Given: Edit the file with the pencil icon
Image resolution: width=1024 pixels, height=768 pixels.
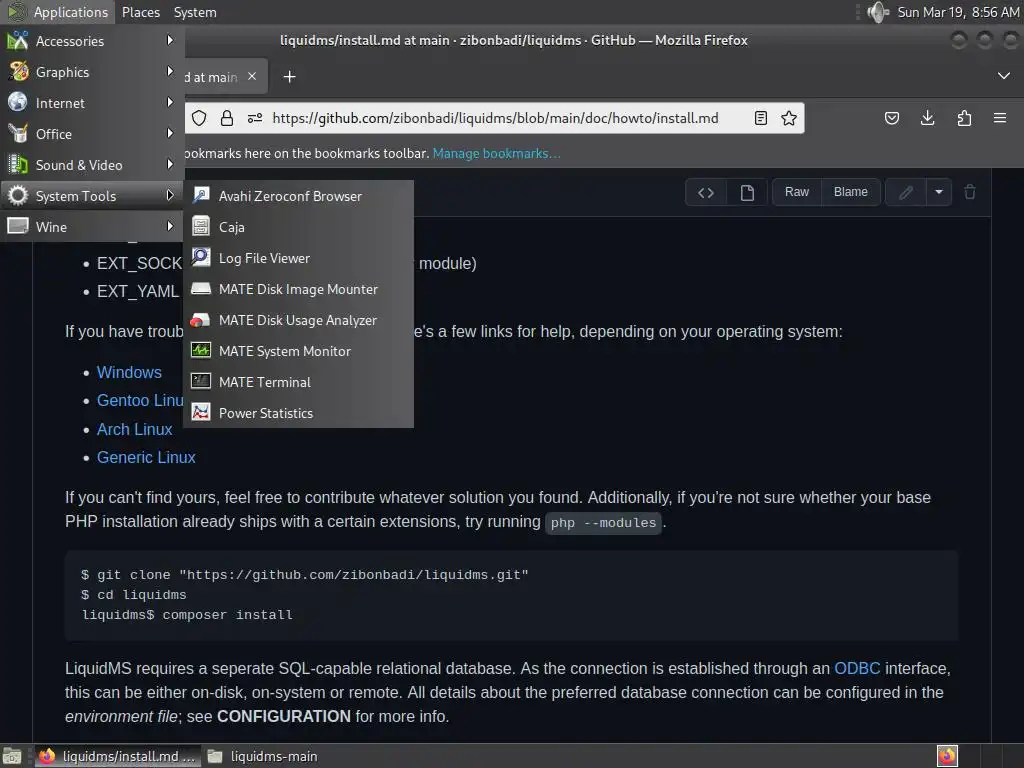Looking at the screenshot, I should (906, 193).
